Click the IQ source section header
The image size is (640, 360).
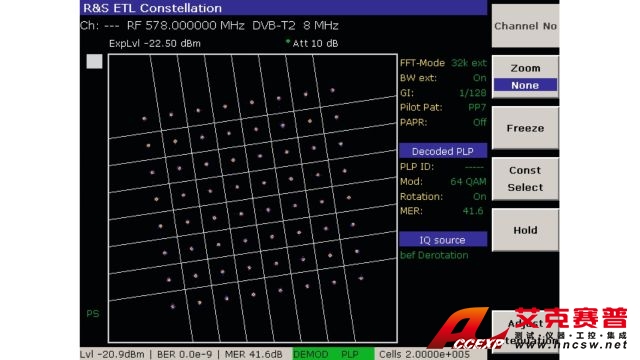point(443,240)
